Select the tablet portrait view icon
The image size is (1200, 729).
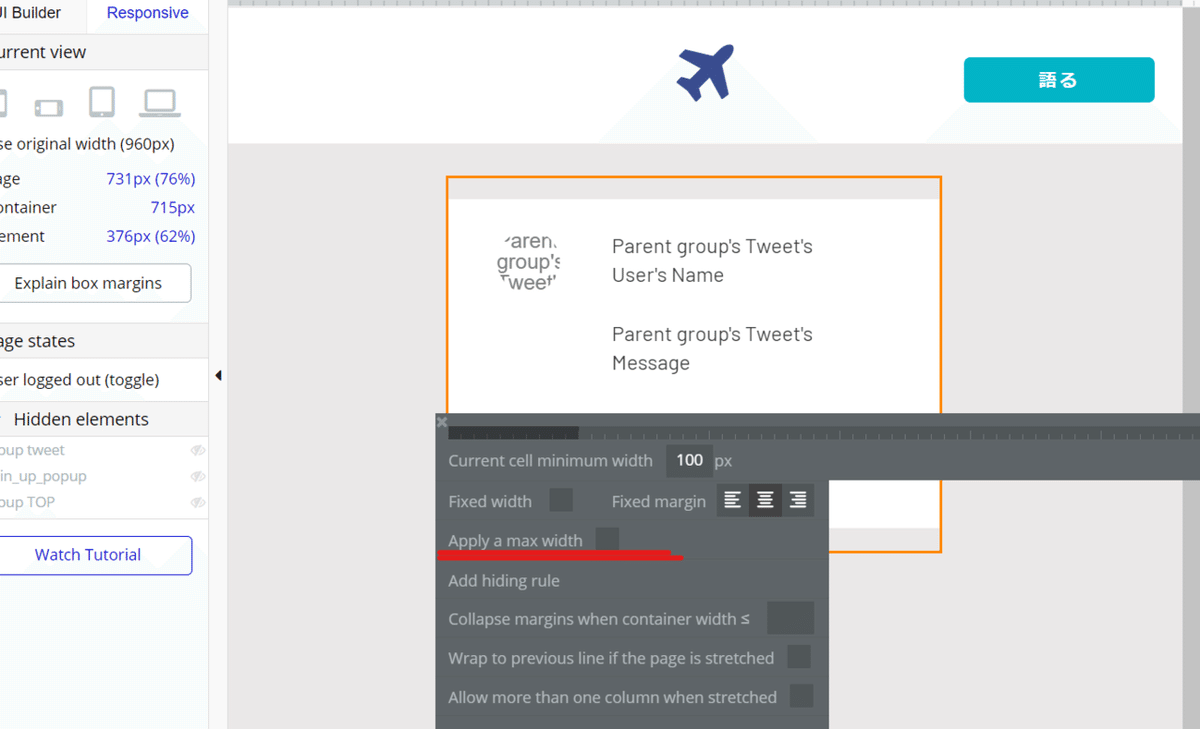click(102, 102)
